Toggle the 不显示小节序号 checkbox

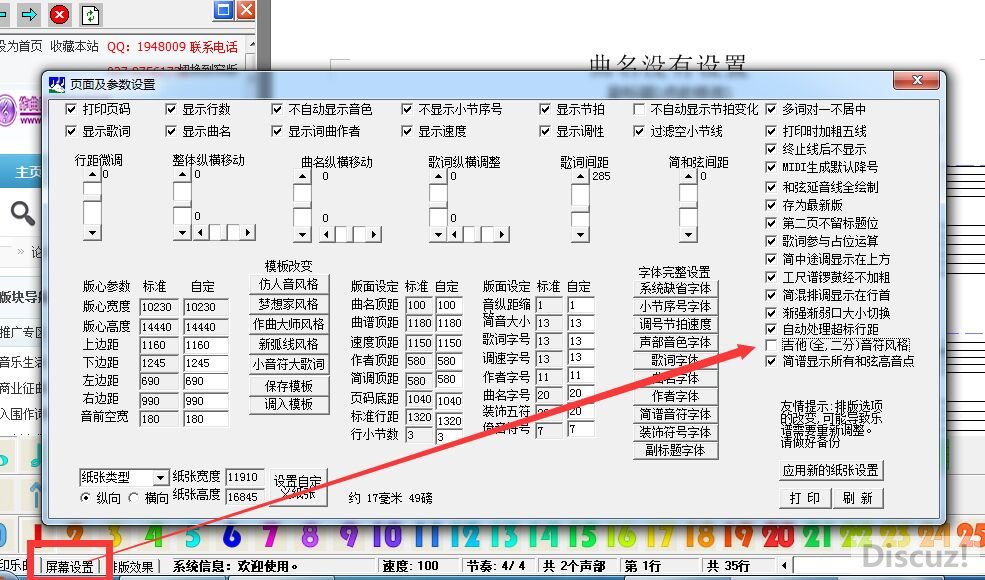[x=407, y=109]
